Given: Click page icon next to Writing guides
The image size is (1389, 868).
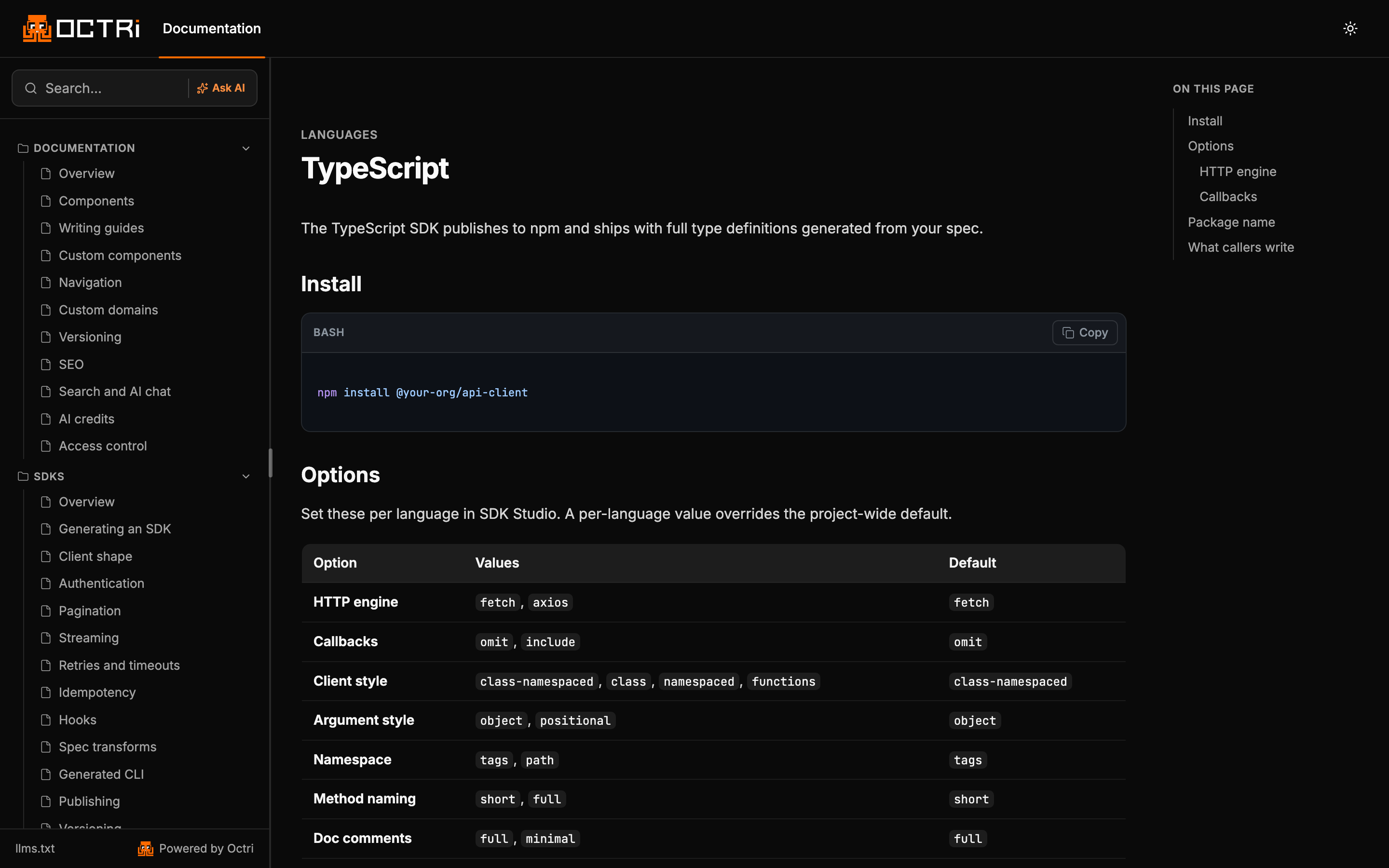Looking at the screenshot, I should [46, 228].
